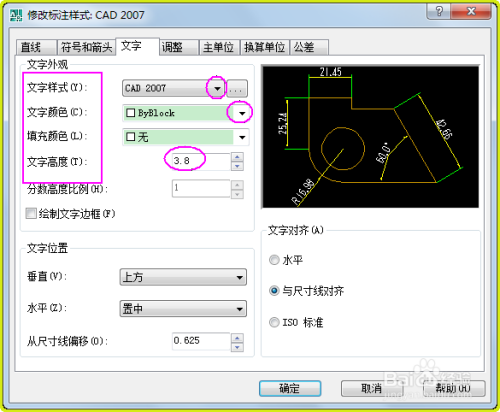Open the 公差 tab
The height and width of the screenshot is (412, 500).
309,47
